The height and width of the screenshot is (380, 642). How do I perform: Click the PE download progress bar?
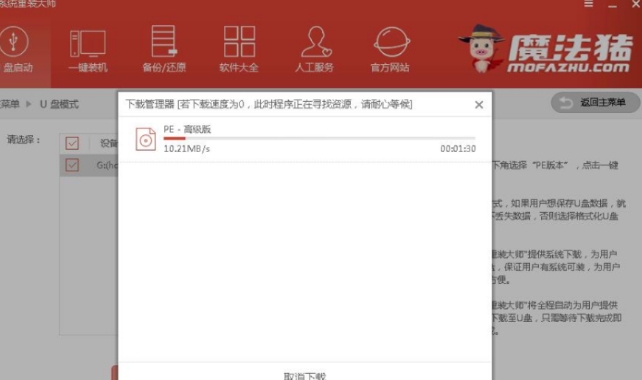pyautogui.click(x=319, y=139)
